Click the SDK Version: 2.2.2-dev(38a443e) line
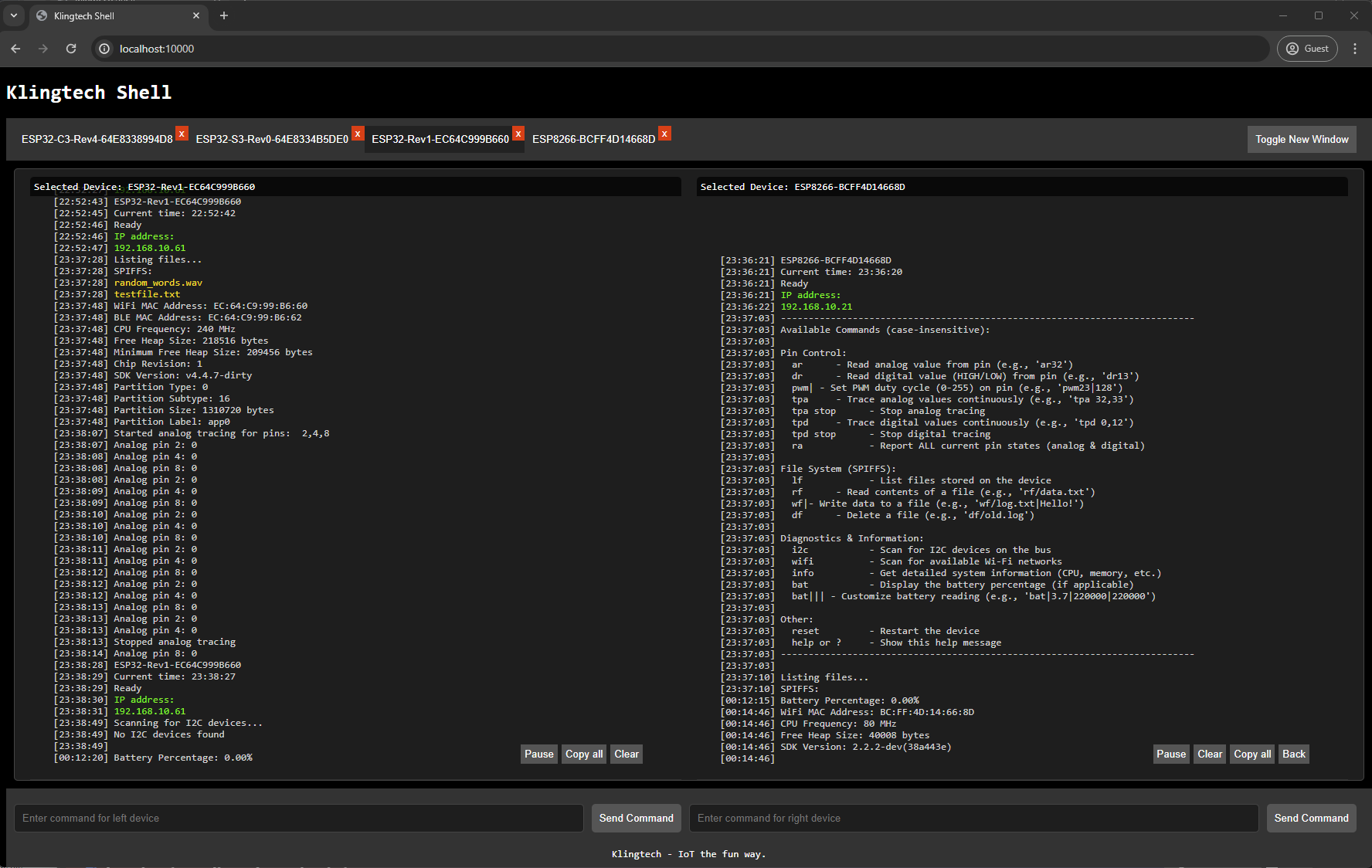Image resolution: width=1372 pixels, height=868 pixels. [866, 747]
